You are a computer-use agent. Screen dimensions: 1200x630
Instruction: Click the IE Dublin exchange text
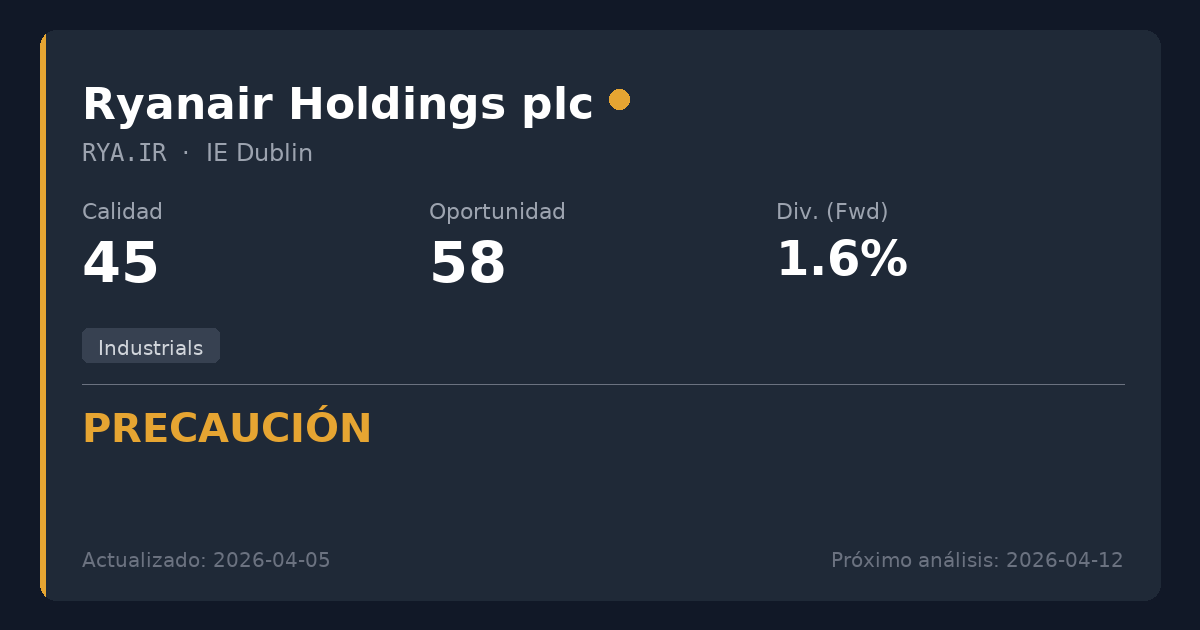[259, 153]
